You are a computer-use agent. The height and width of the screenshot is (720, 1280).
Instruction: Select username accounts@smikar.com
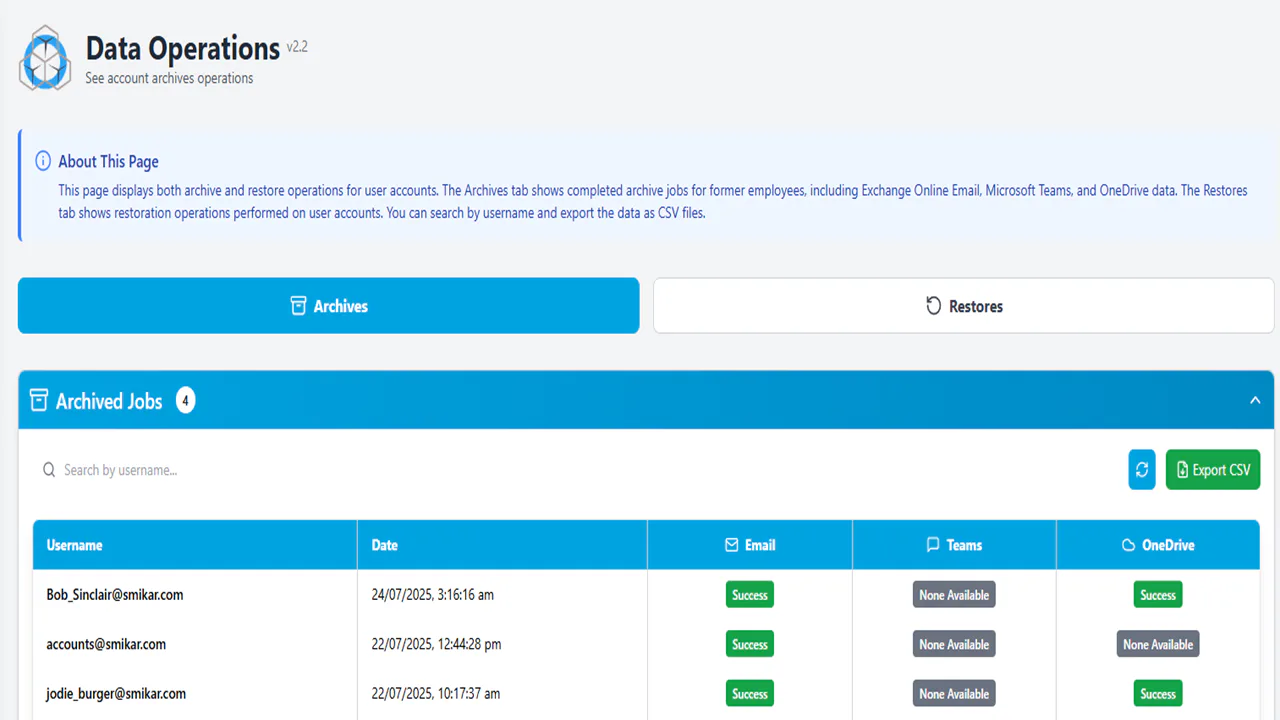[106, 644]
